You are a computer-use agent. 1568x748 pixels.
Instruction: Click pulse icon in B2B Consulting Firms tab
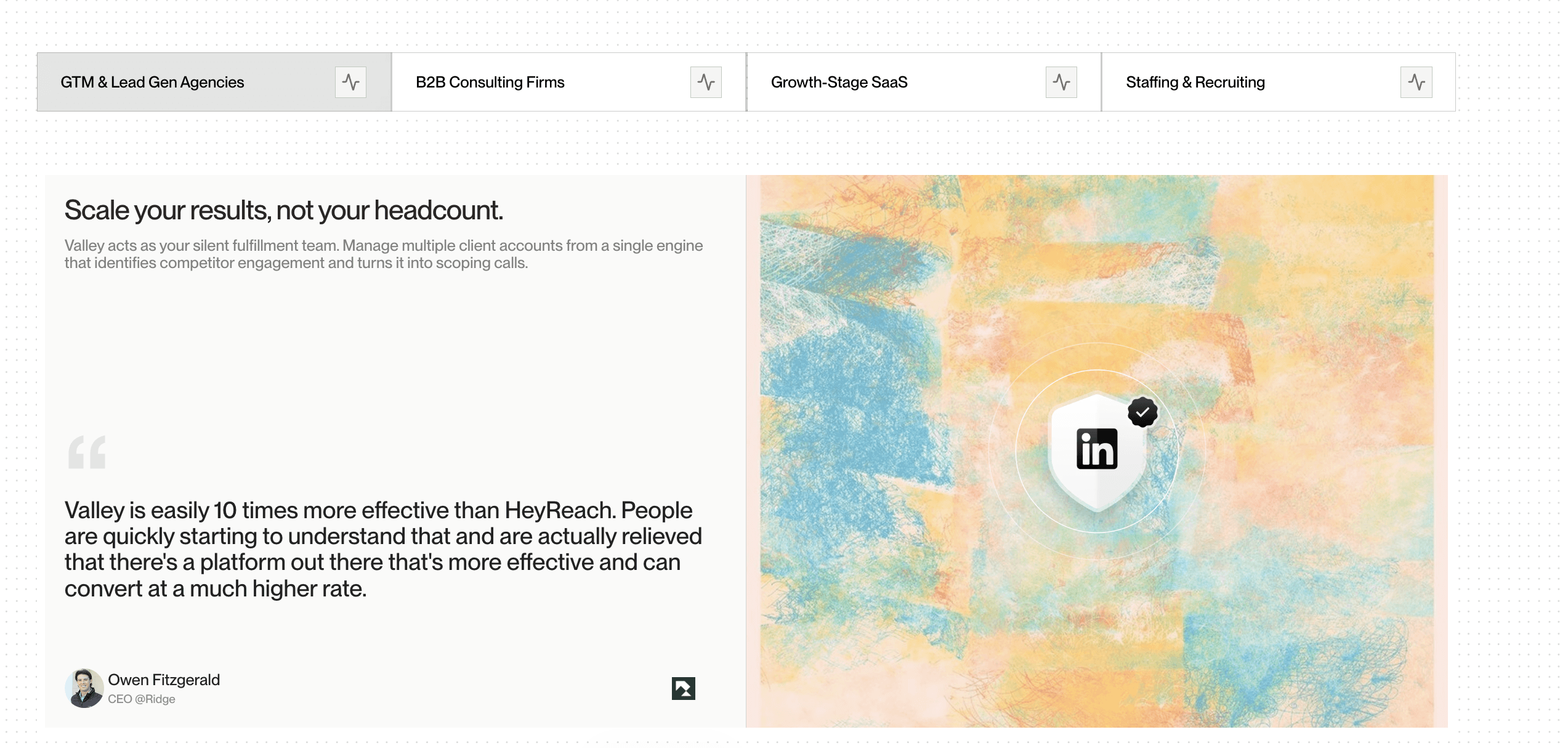(706, 82)
